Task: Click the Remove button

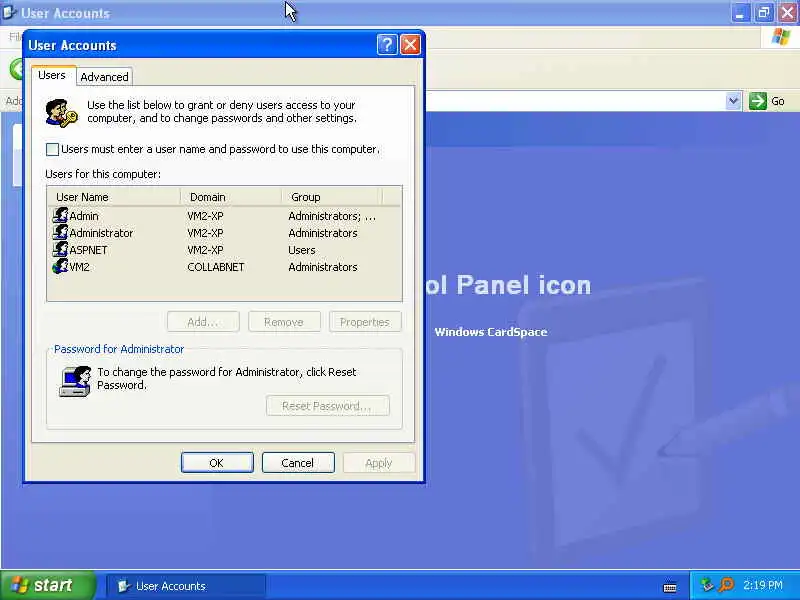Action: [x=284, y=322]
